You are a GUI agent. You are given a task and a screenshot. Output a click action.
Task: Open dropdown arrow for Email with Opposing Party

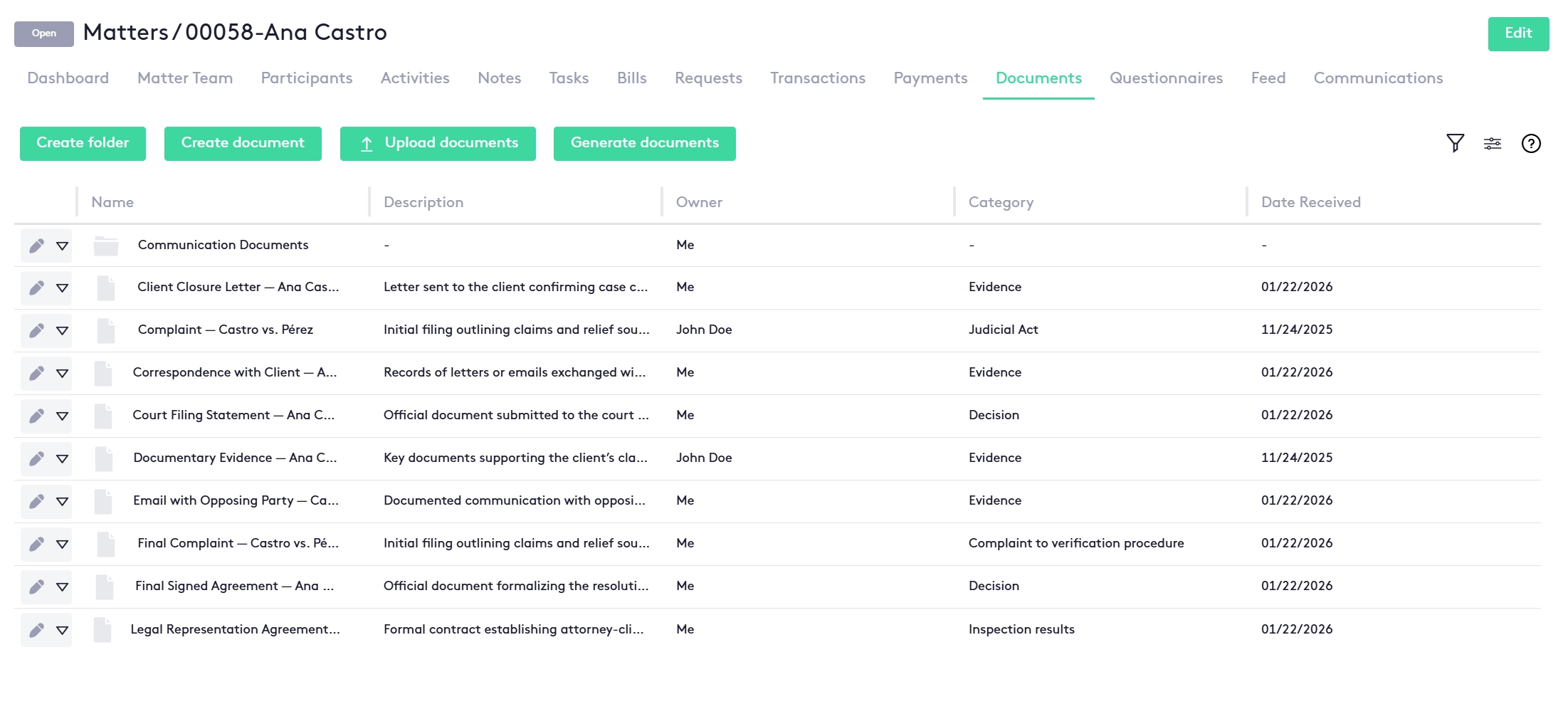click(62, 501)
